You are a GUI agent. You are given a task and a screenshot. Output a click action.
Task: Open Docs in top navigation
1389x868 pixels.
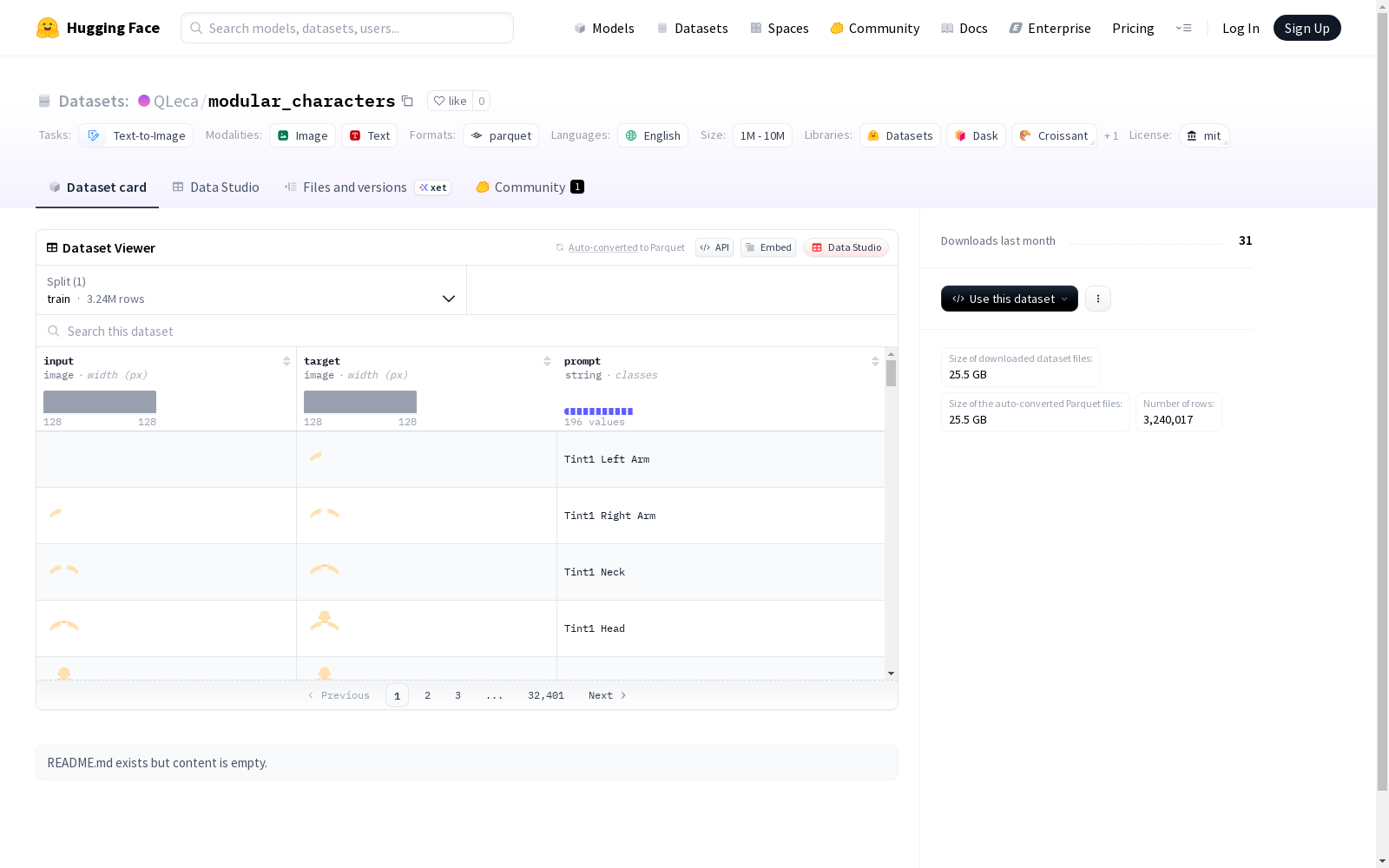(x=964, y=28)
